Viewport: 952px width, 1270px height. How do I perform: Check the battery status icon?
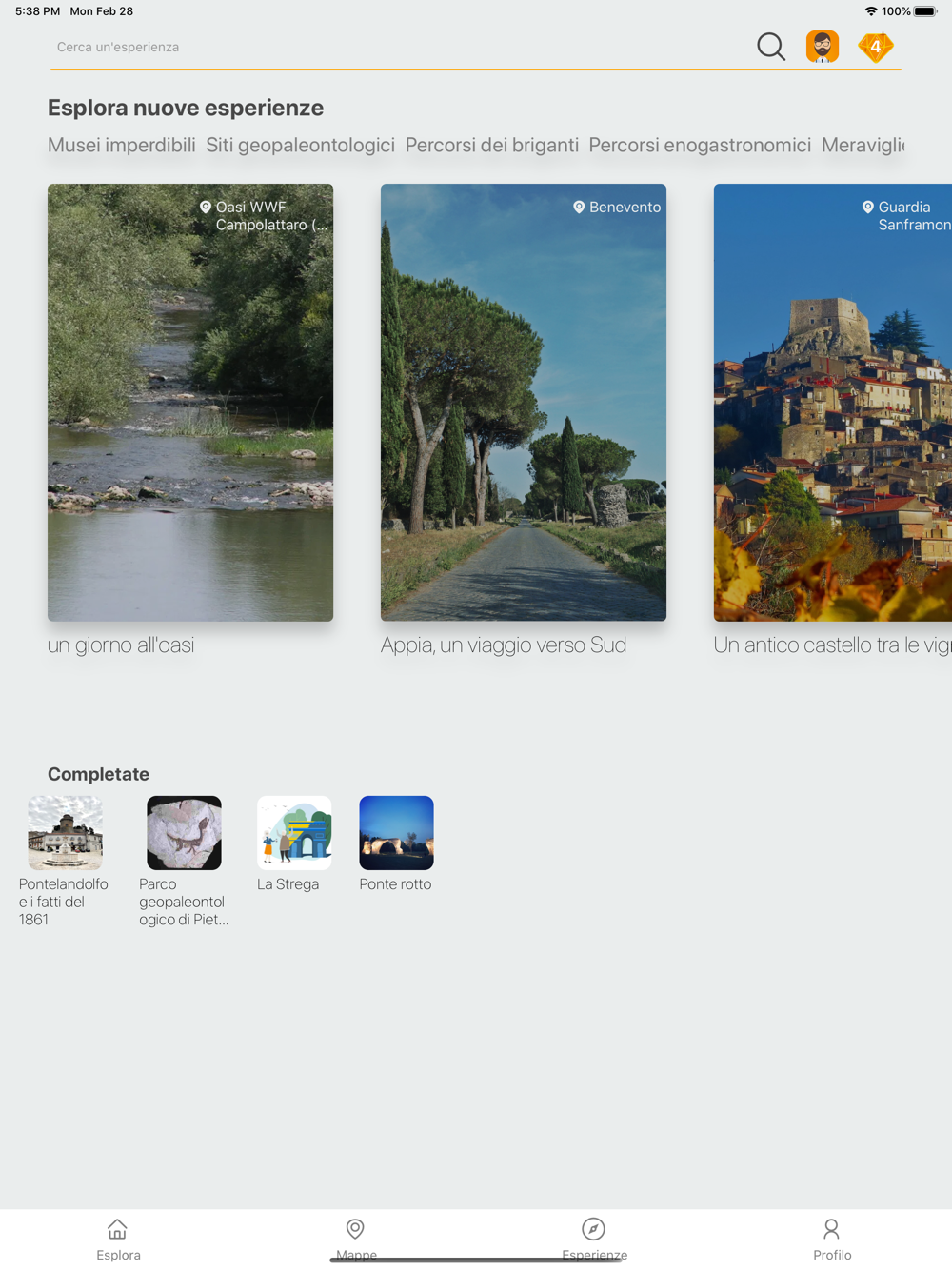click(925, 11)
